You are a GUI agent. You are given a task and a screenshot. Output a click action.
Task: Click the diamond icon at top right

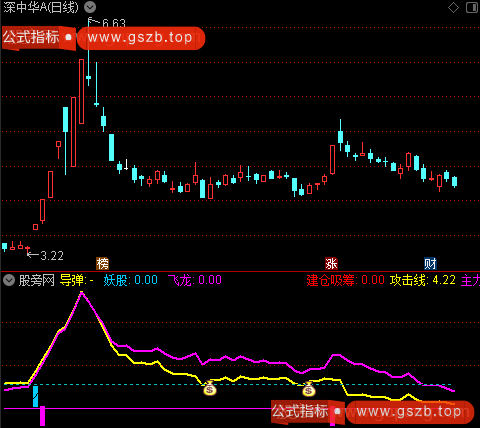coord(453,7)
